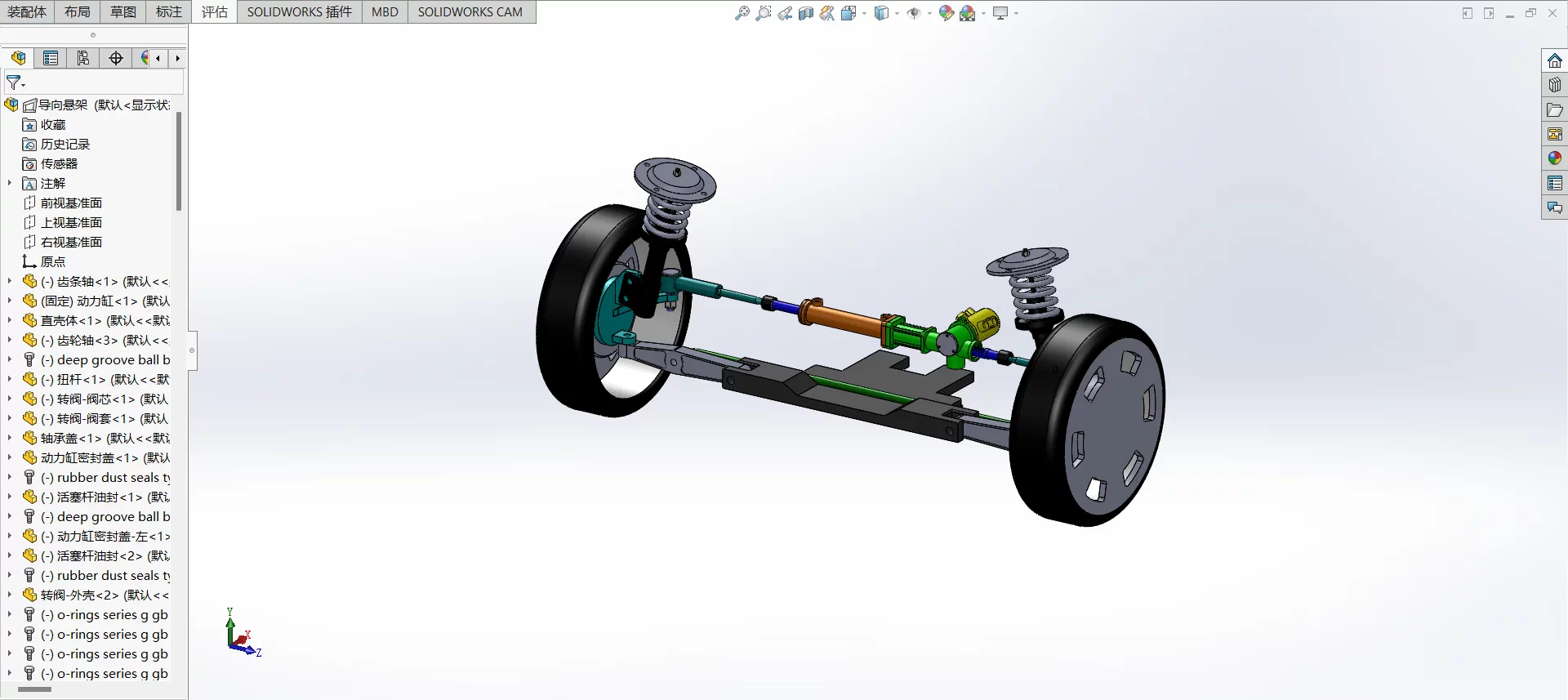Click the Hide/Show Items eye icon
The image size is (1568, 700).
pos(914,13)
